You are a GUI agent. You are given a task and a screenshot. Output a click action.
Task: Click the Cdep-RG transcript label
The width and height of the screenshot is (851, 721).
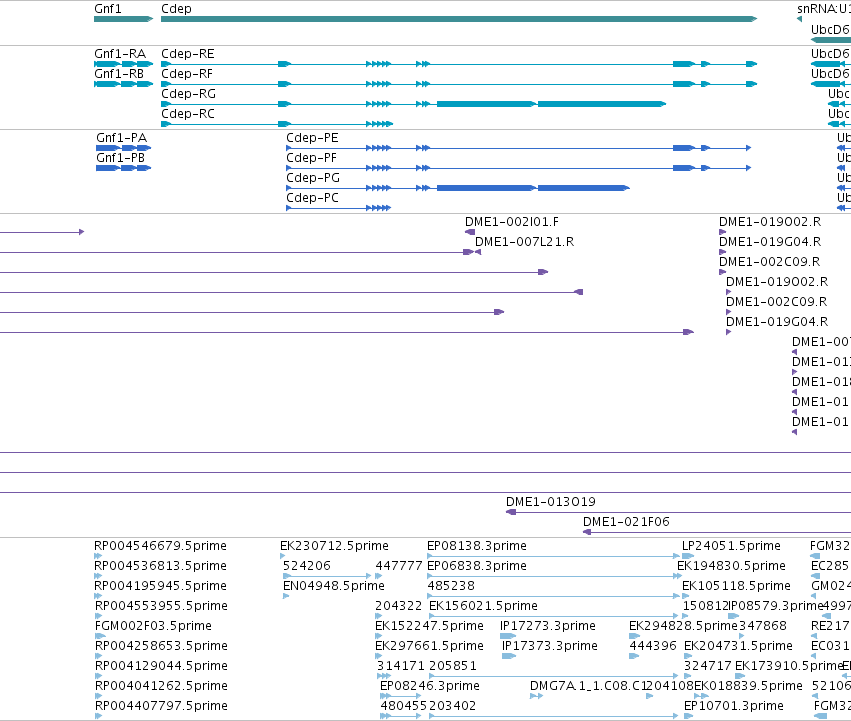(x=188, y=94)
